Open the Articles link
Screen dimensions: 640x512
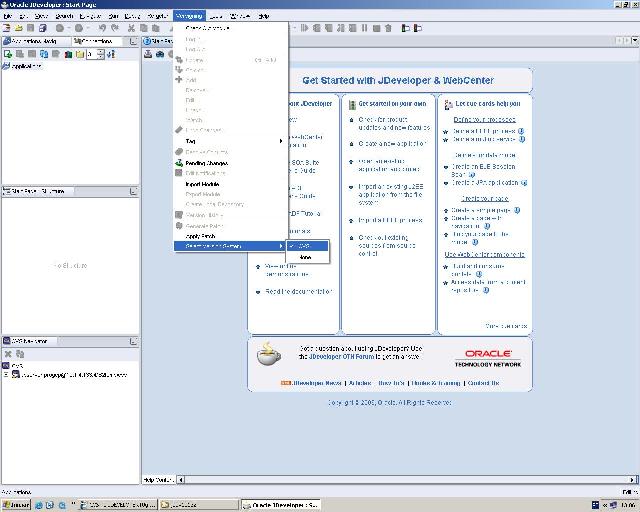click(x=360, y=383)
